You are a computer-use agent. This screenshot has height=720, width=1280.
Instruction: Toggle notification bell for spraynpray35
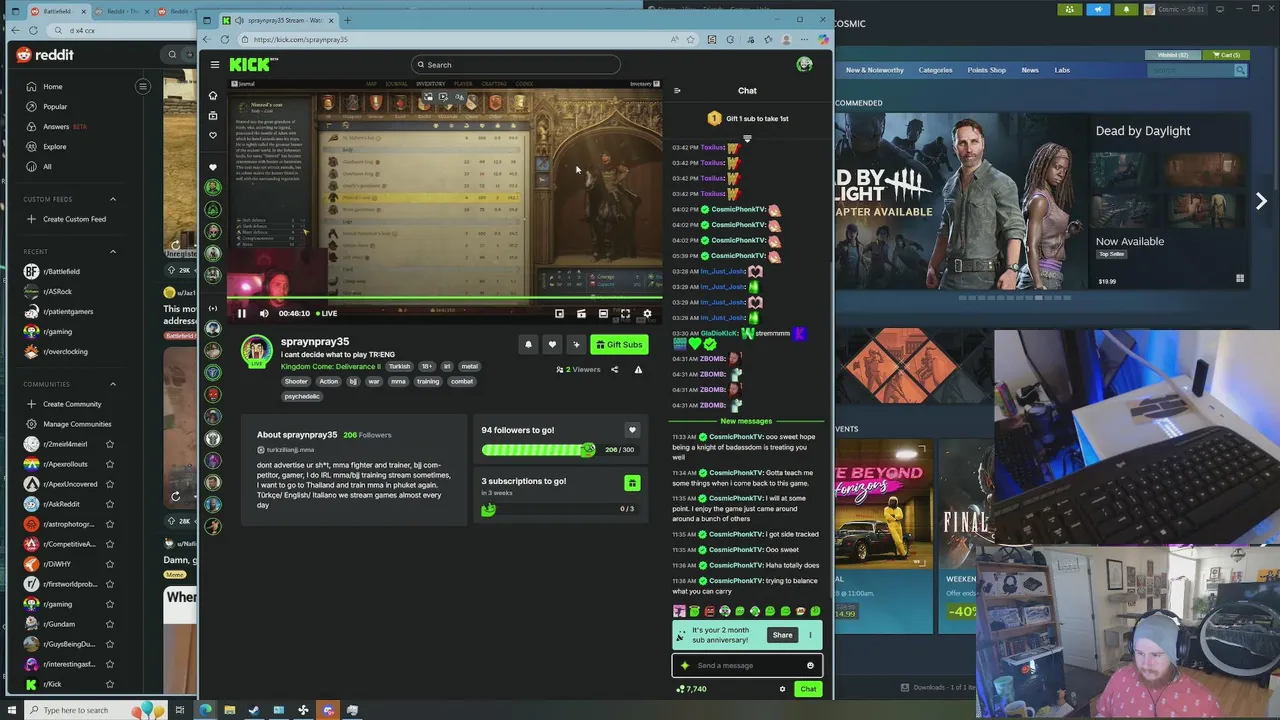coord(528,344)
